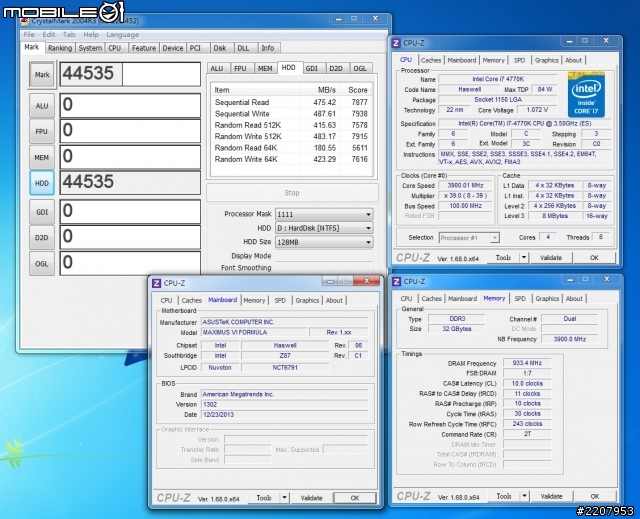Image resolution: width=640 pixels, height=519 pixels.
Task: Open SPD tab in CPU-Z Memory window
Action: pos(520,299)
